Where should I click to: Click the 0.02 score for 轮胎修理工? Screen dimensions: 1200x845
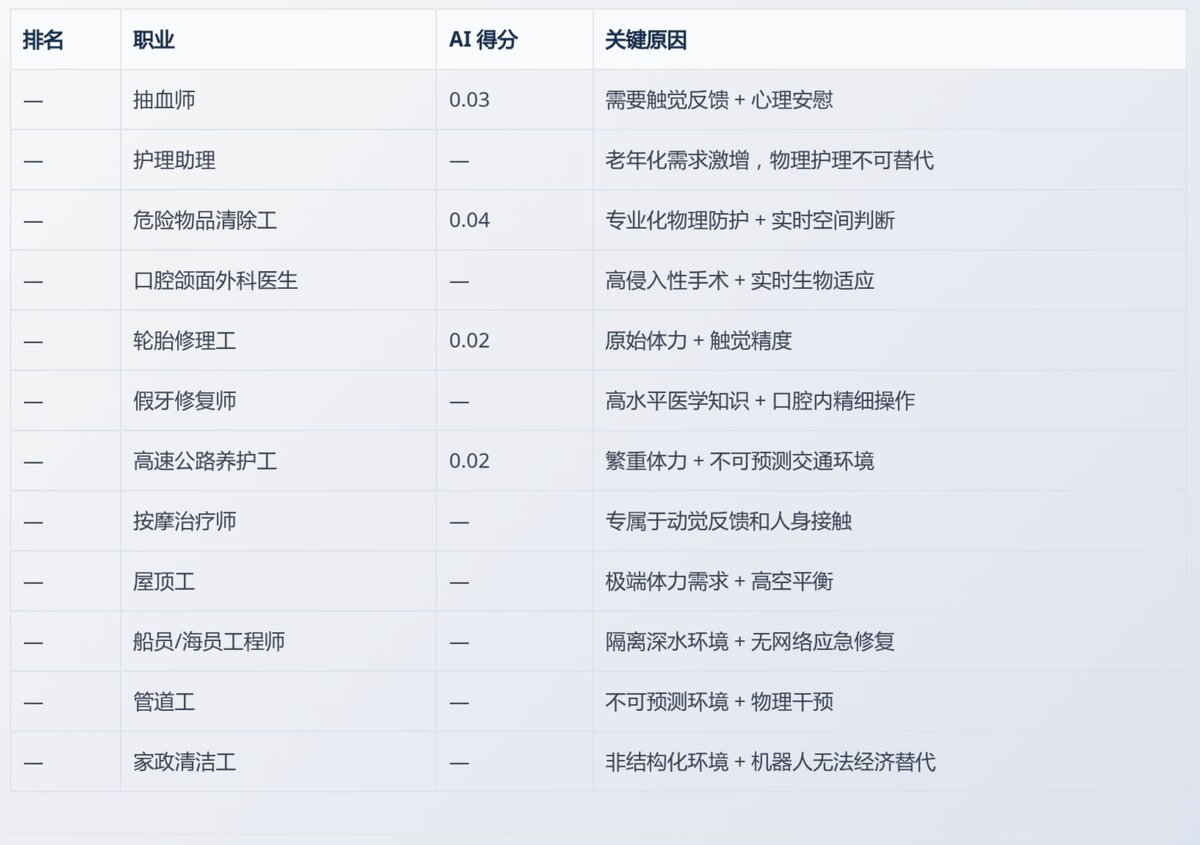point(469,340)
